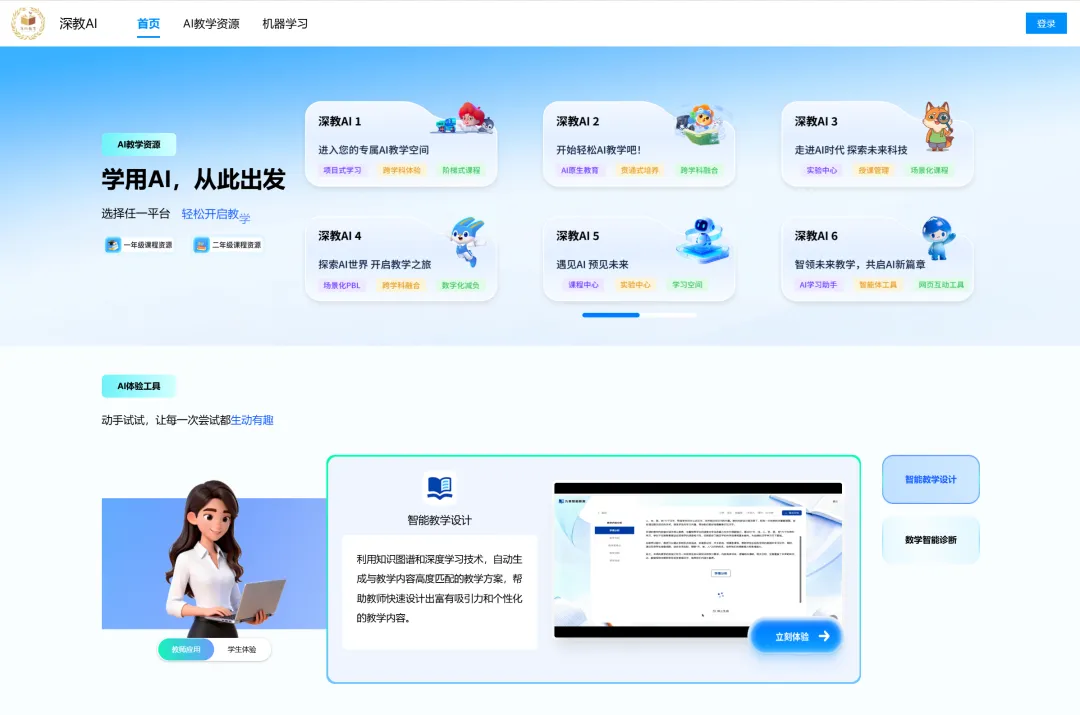Click the 开始轻松AI教学吧! subtitle

pyautogui.click(x=599, y=149)
